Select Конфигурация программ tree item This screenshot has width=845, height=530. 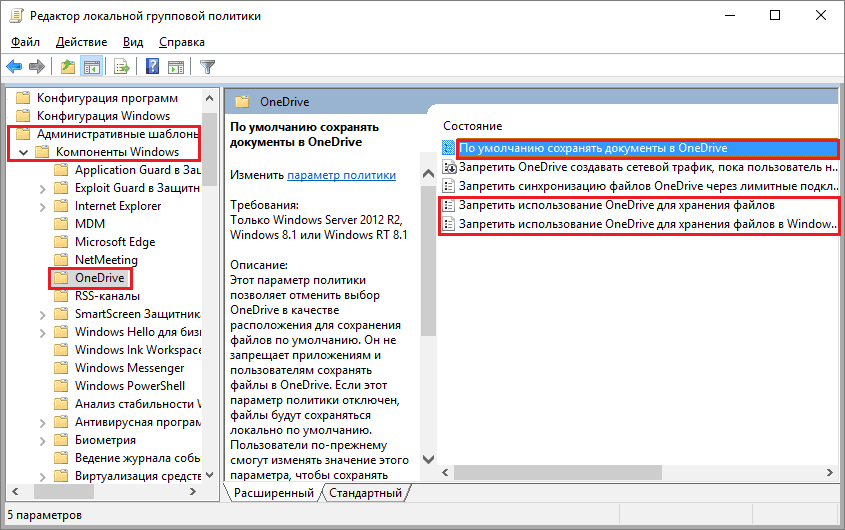click(x=107, y=98)
